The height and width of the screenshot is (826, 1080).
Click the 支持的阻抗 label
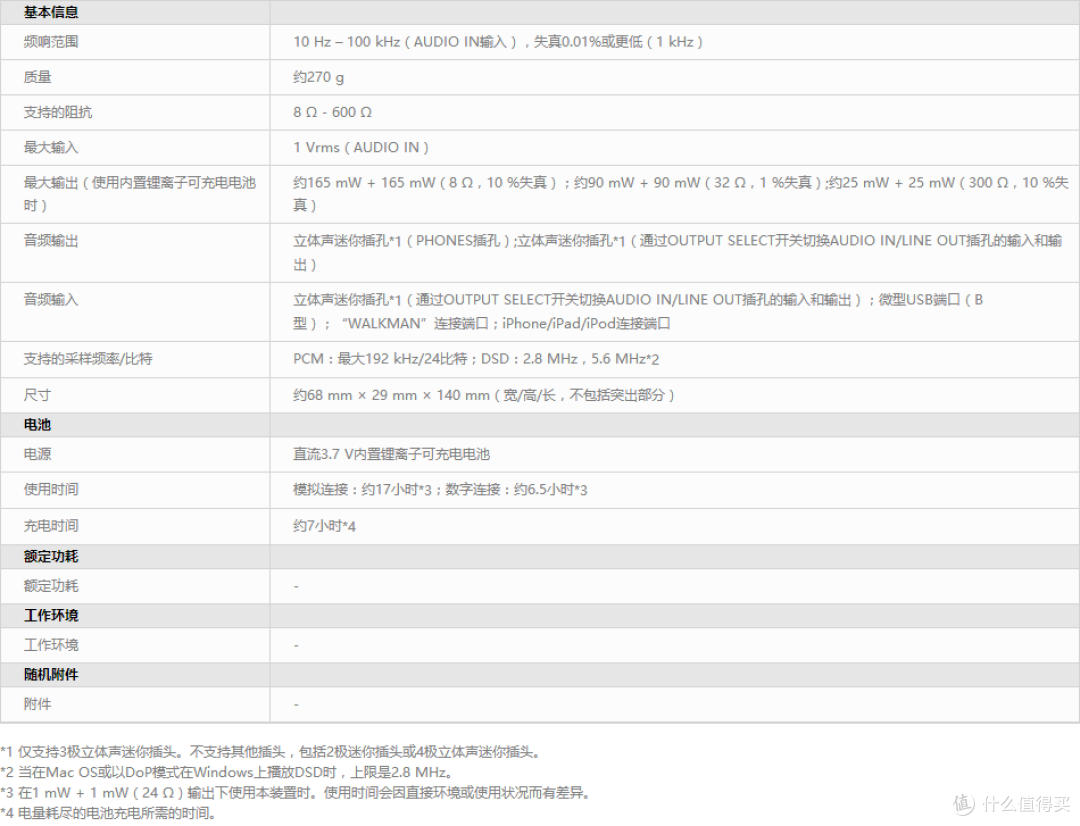[x=58, y=112]
